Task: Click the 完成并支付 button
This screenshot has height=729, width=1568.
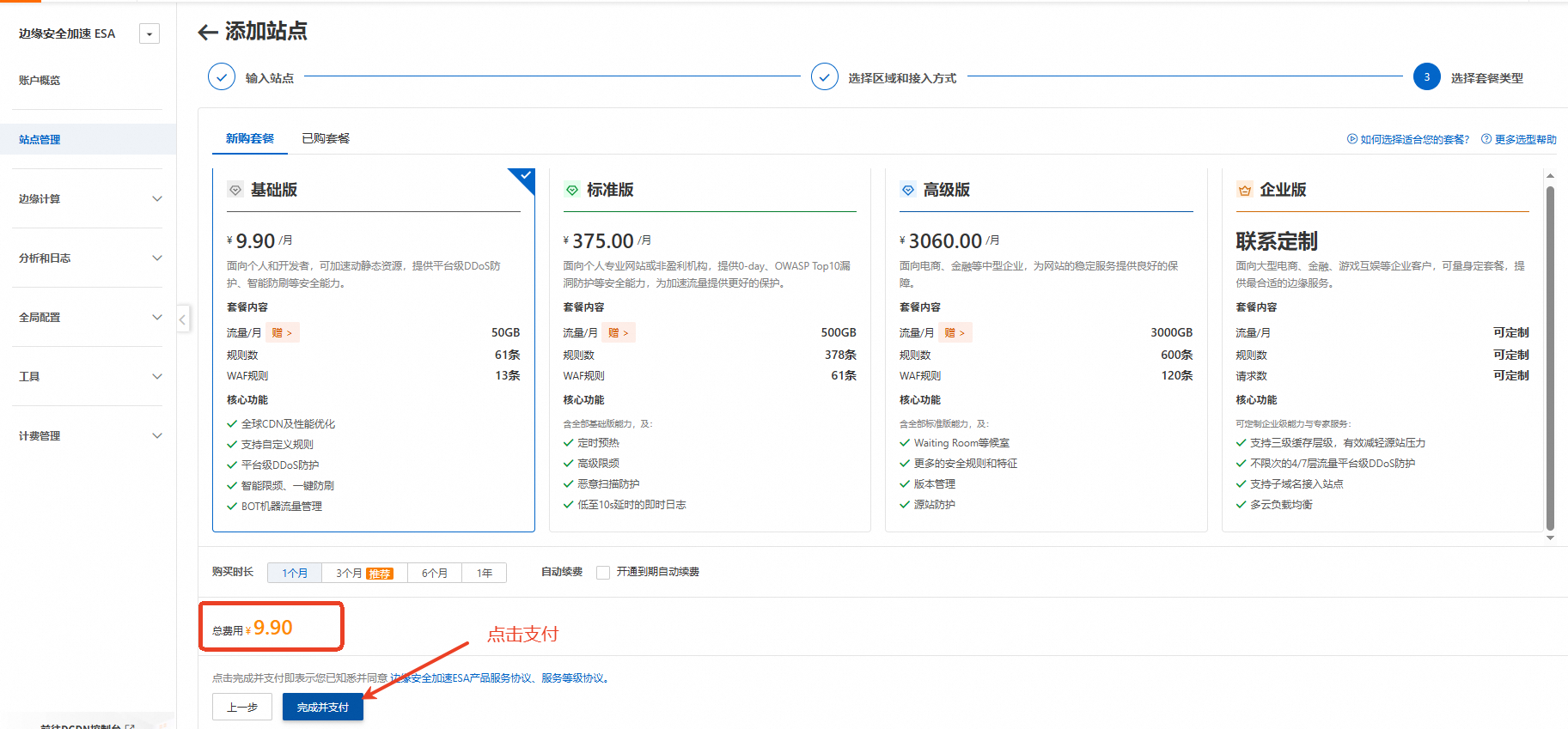Action: click(323, 707)
